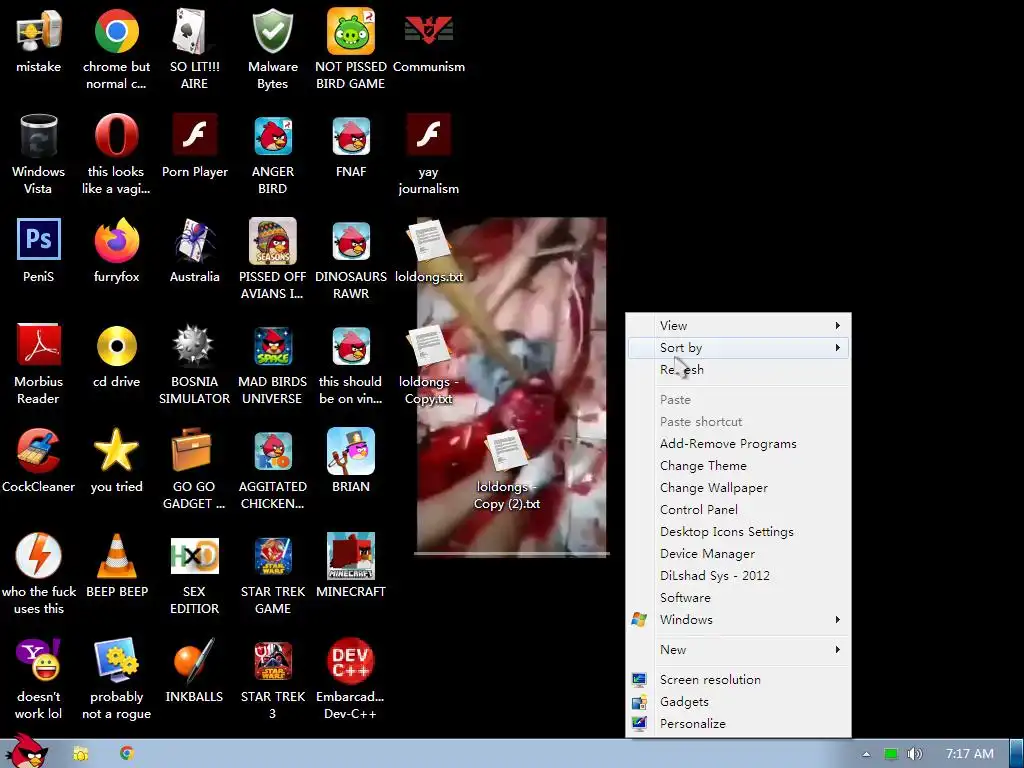Image resolution: width=1024 pixels, height=768 pixels.
Task: Click the 'BEEP BEEP' VLC cone icon
Action: tap(116, 556)
